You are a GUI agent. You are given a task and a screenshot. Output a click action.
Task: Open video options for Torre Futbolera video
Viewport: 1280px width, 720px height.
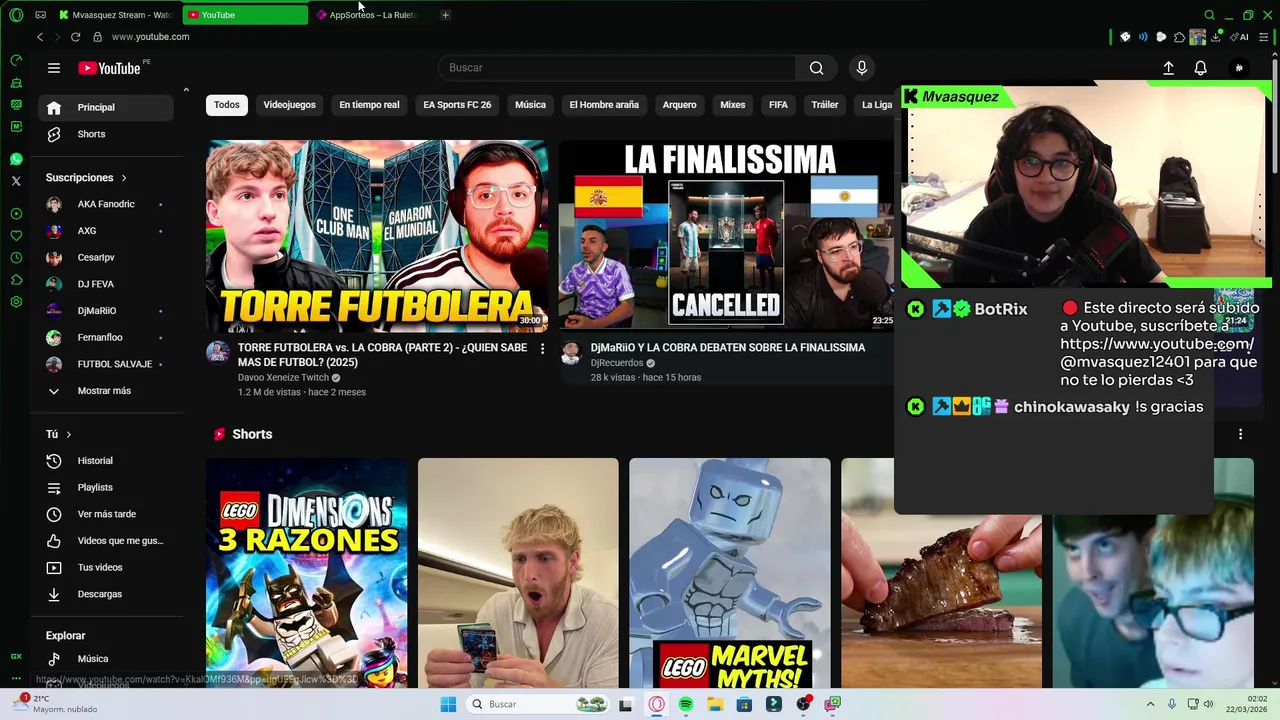542,348
